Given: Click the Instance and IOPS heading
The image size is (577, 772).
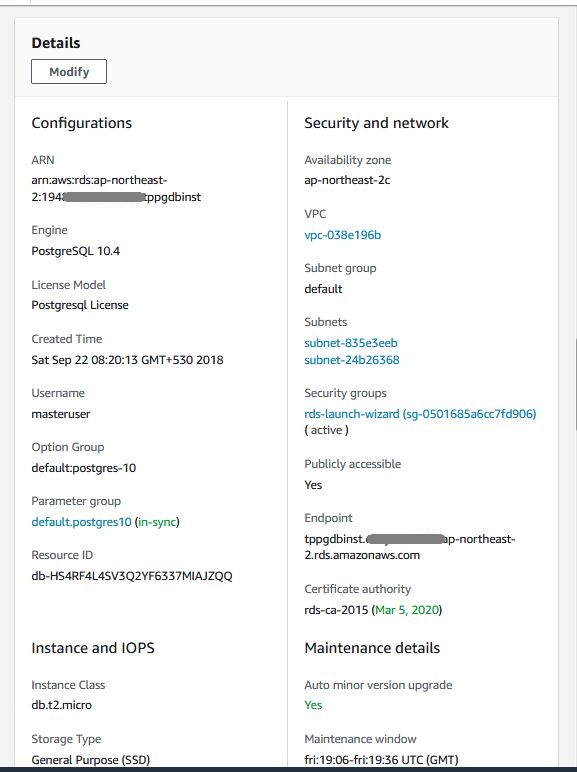Looking at the screenshot, I should [x=93, y=648].
